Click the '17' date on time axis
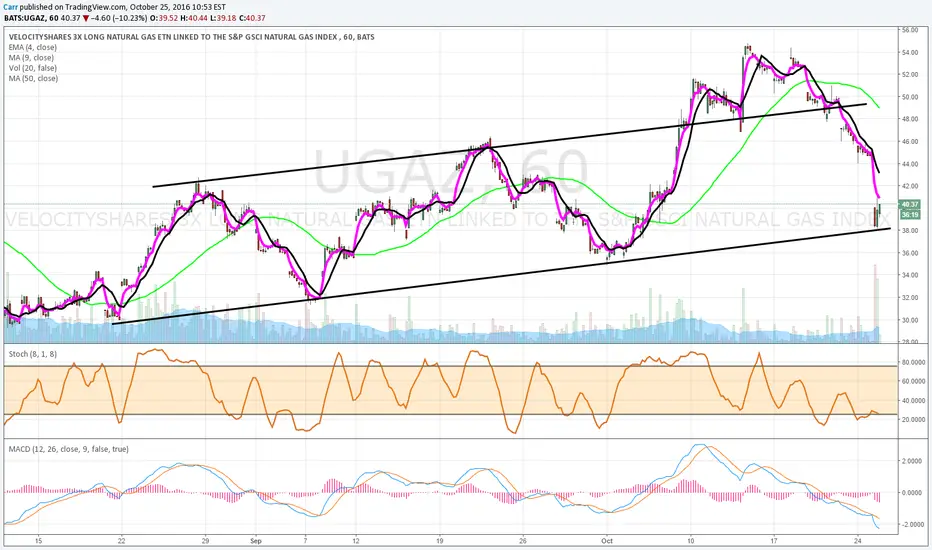This screenshot has height=550, width=932. 774,540
